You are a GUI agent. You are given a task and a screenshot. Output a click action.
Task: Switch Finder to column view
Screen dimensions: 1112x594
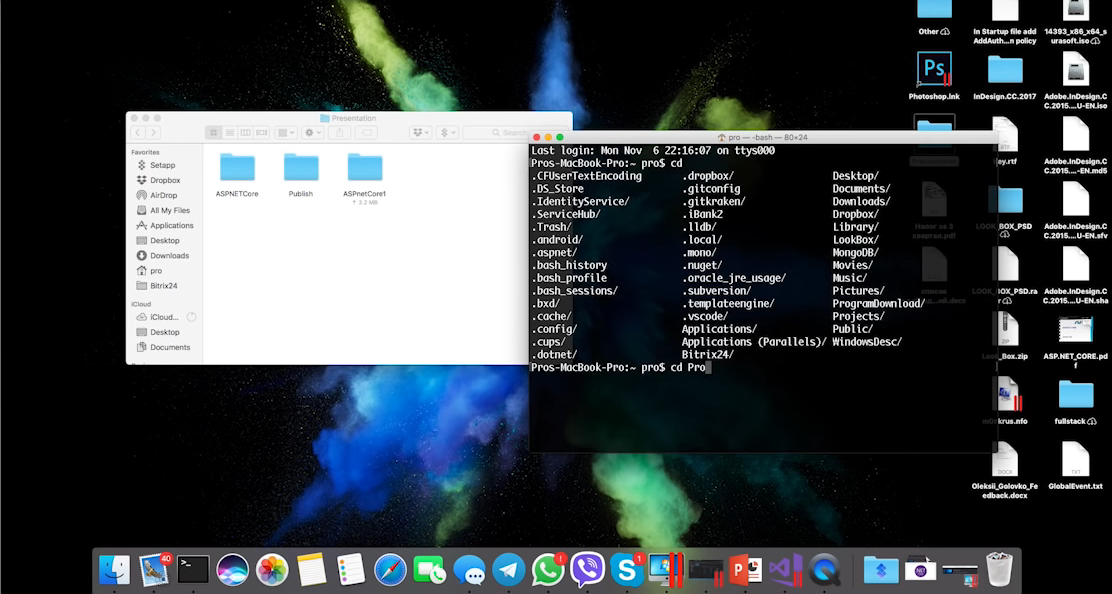click(245, 133)
